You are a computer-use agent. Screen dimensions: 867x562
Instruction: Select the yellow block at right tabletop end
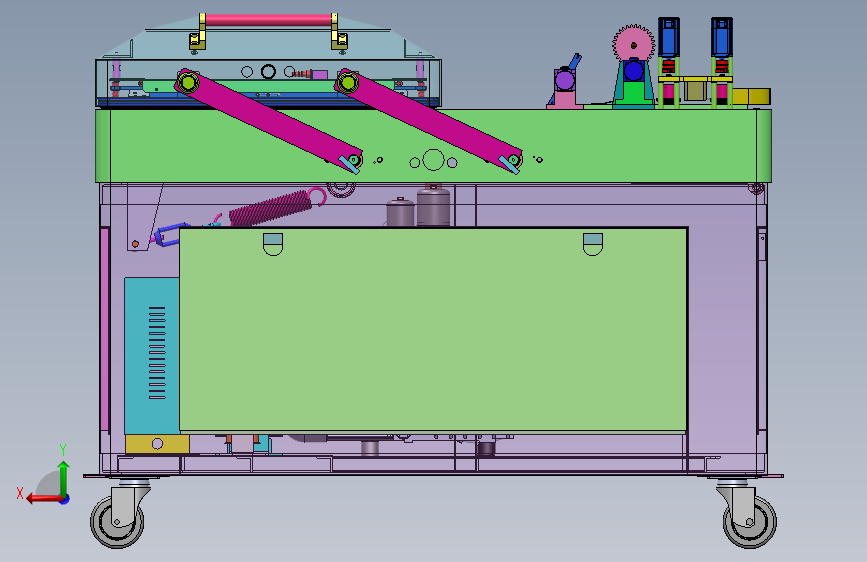tap(751, 96)
